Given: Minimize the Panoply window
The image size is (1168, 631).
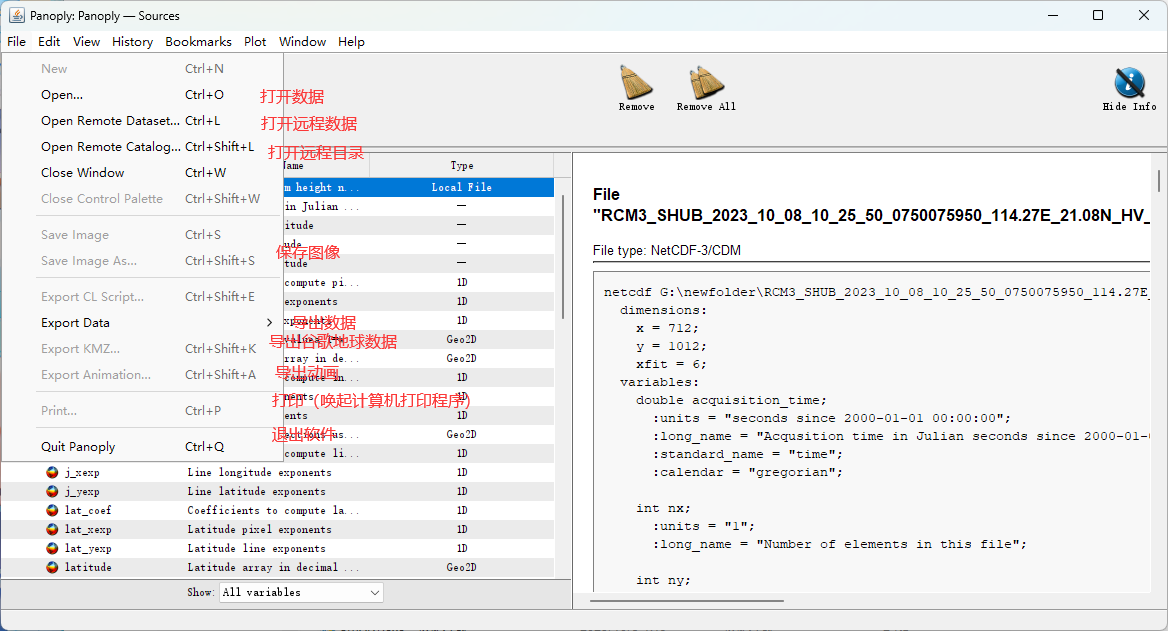Looking at the screenshot, I should click(1053, 15).
